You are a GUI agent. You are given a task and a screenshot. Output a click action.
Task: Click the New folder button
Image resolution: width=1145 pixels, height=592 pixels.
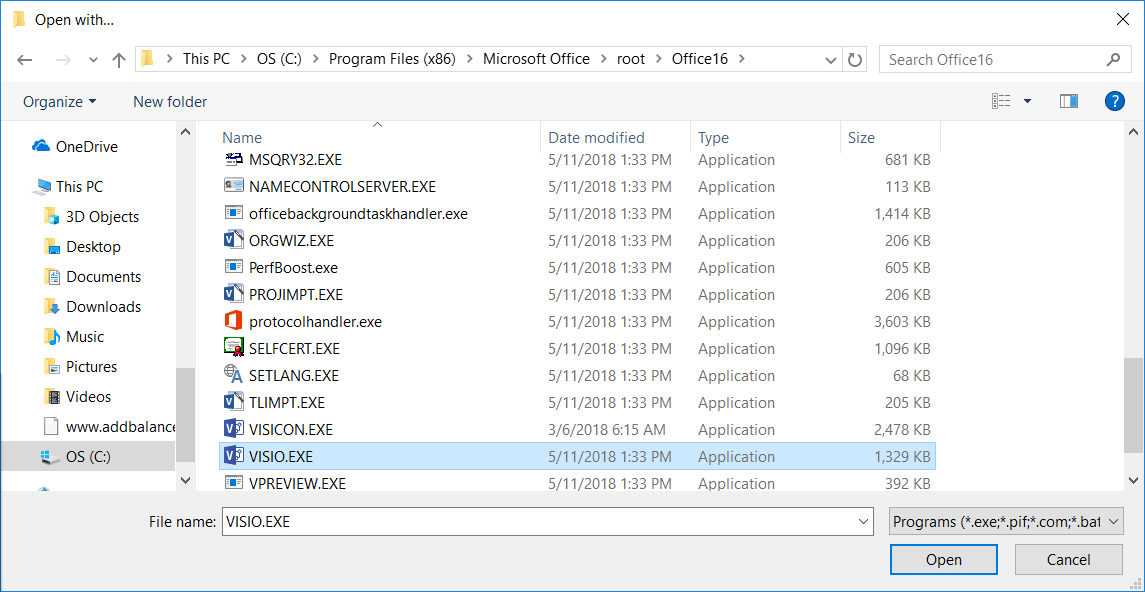[170, 101]
